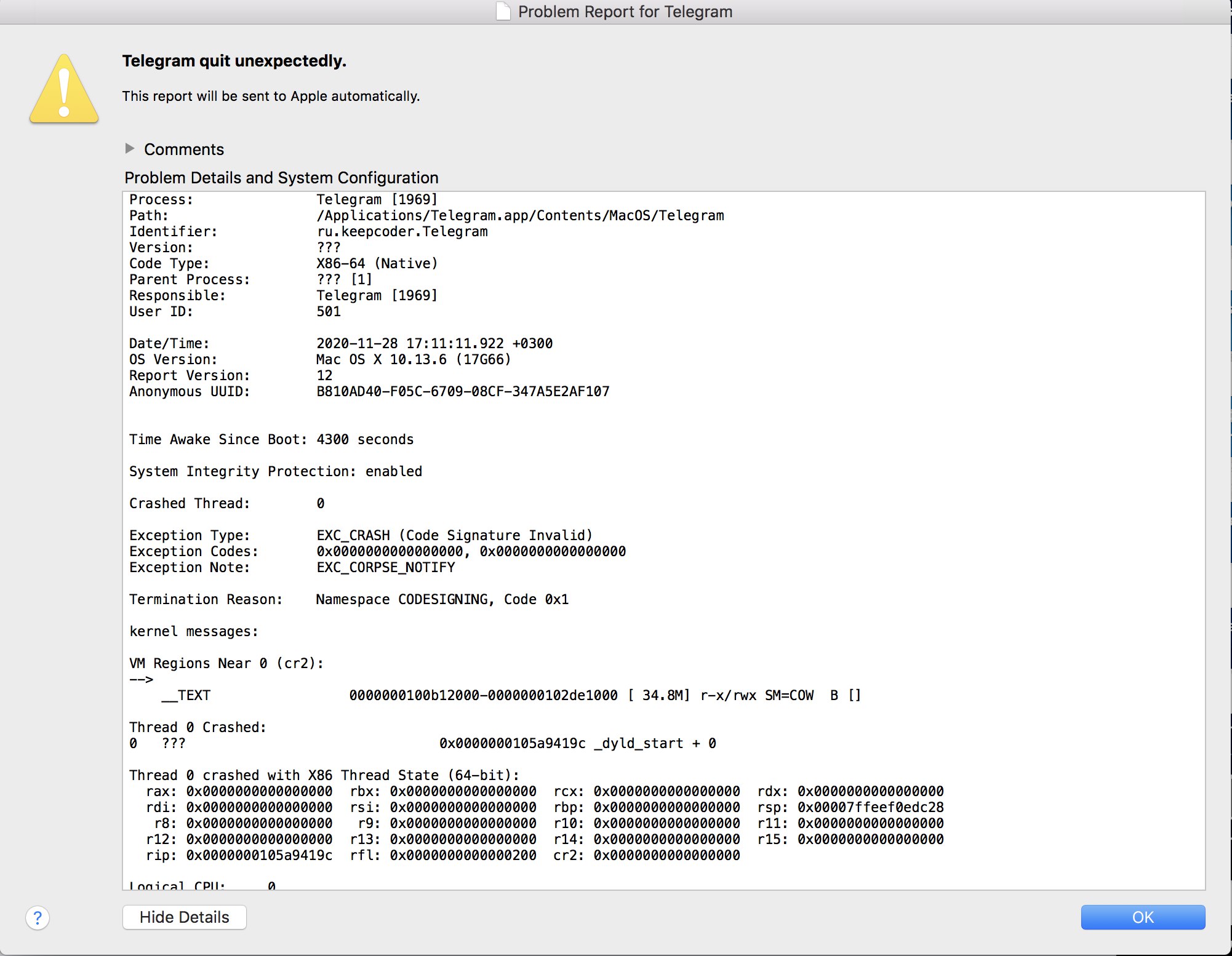Click the 'Problem Report for Telegram' window title
Image resolution: width=1232 pixels, height=956 pixels.
(x=625, y=12)
